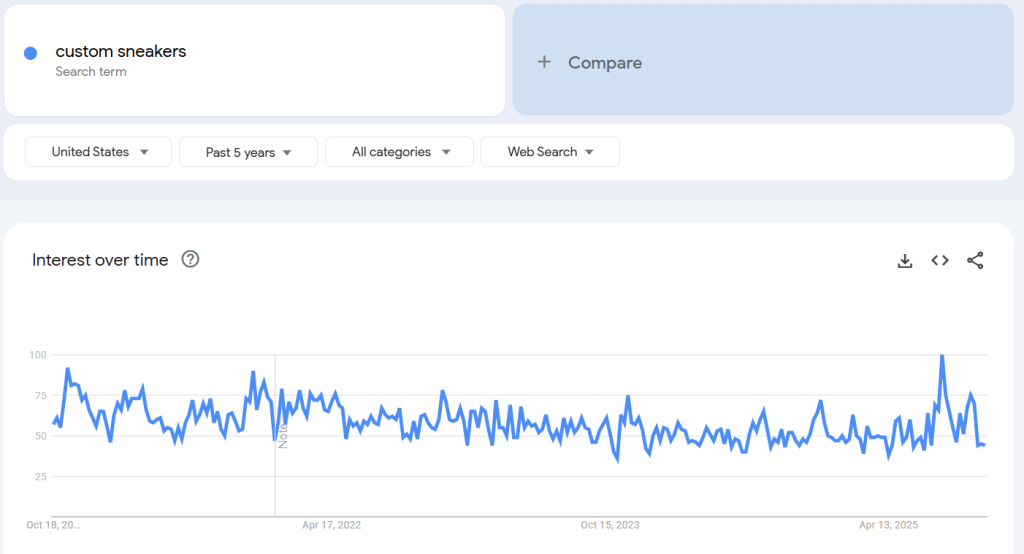Screen dimensions: 1024x554
Task: Click the highest peak of the trend line
Action: pyautogui.click(x=941, y=356)
